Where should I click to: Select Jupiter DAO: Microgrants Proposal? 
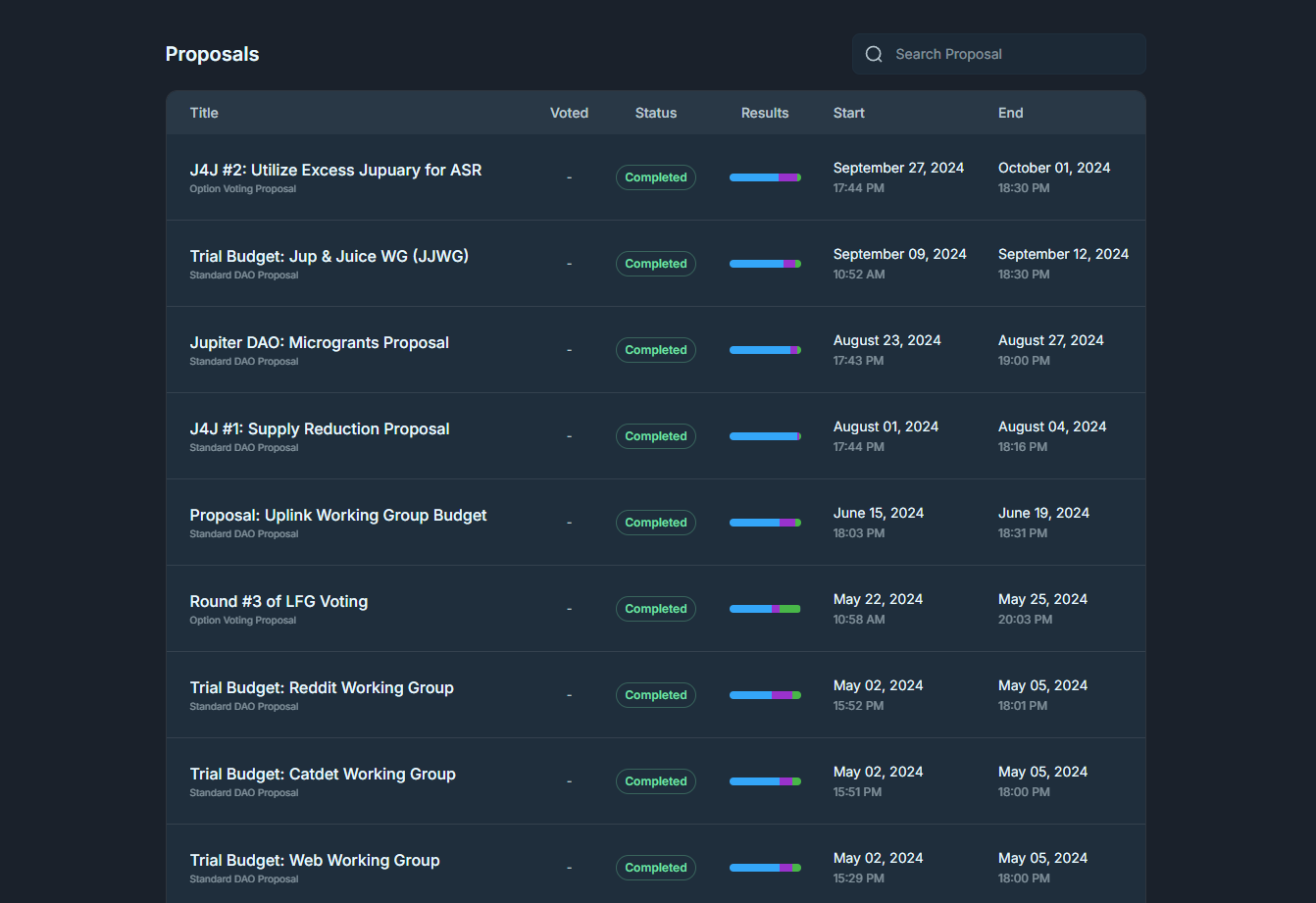[319, 343]
